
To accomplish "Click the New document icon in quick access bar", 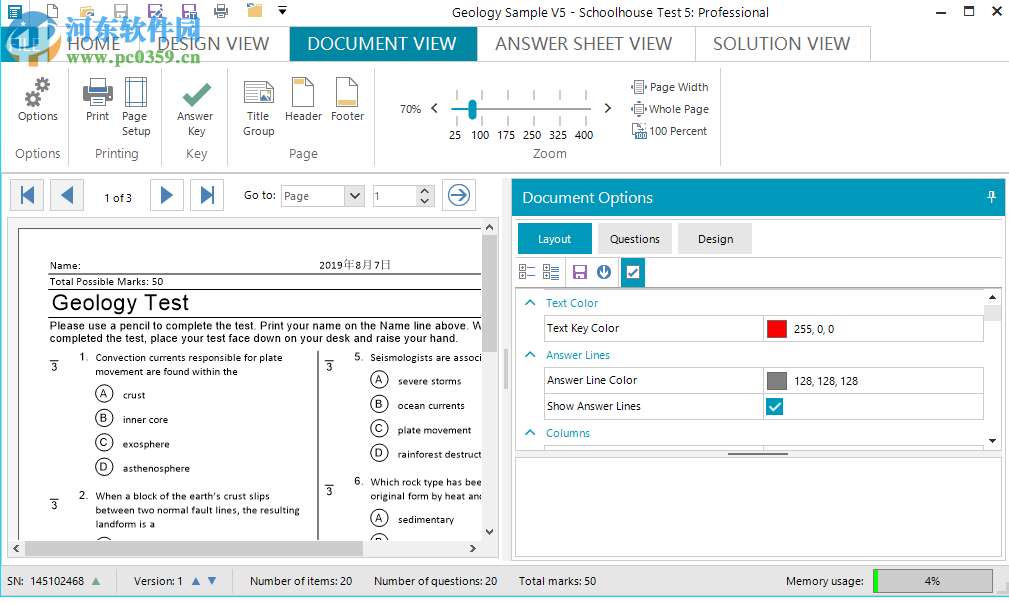I will [x=53, y=10].
